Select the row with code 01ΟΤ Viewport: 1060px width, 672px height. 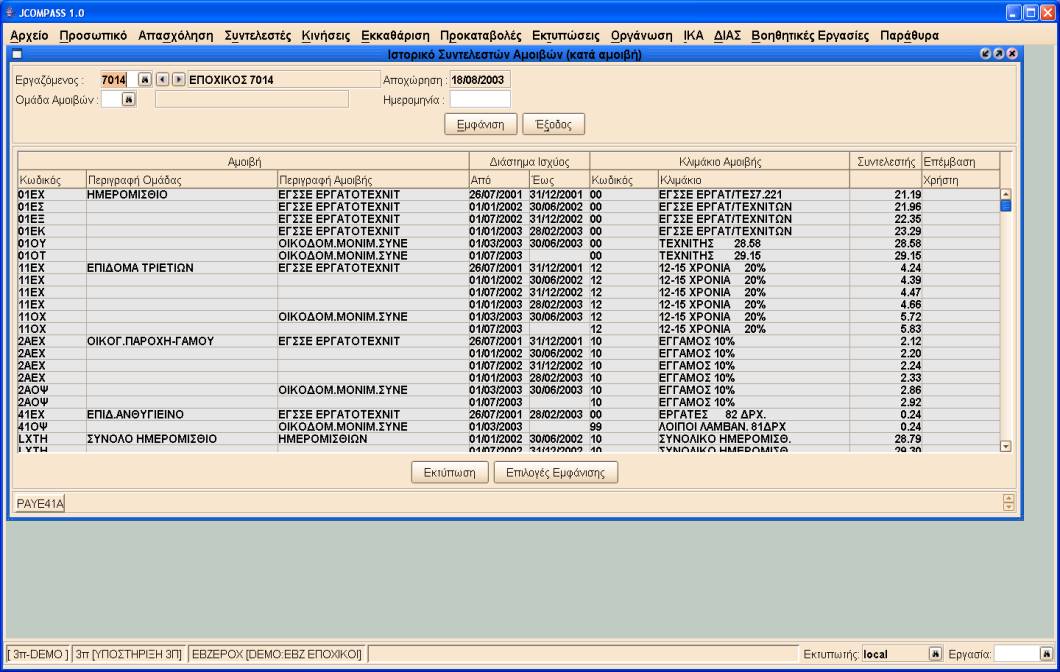[x=508, y=256]
